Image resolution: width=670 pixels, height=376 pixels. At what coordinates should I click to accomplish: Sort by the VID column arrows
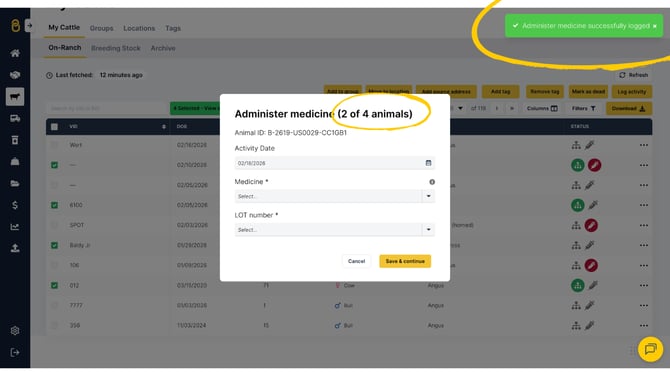point(164,127)
